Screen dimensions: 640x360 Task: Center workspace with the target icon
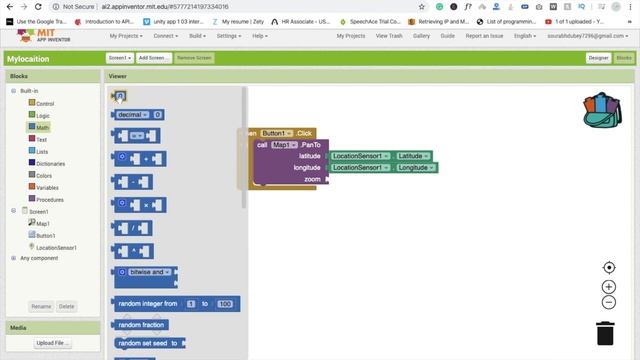click(609, 267)
